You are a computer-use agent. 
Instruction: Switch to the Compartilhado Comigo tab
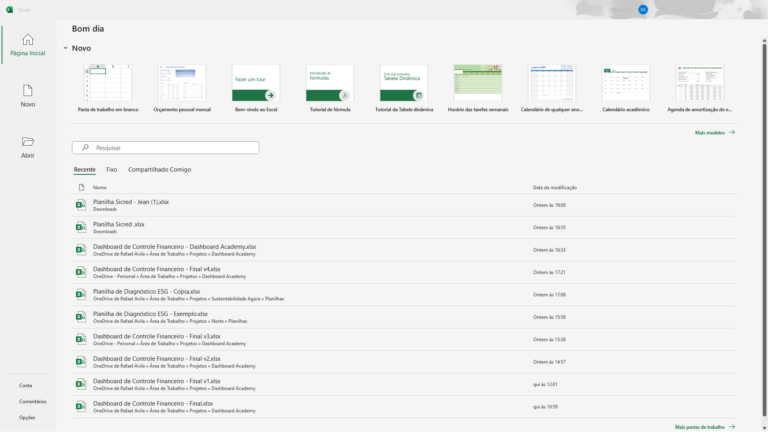[x=159, y=169]
